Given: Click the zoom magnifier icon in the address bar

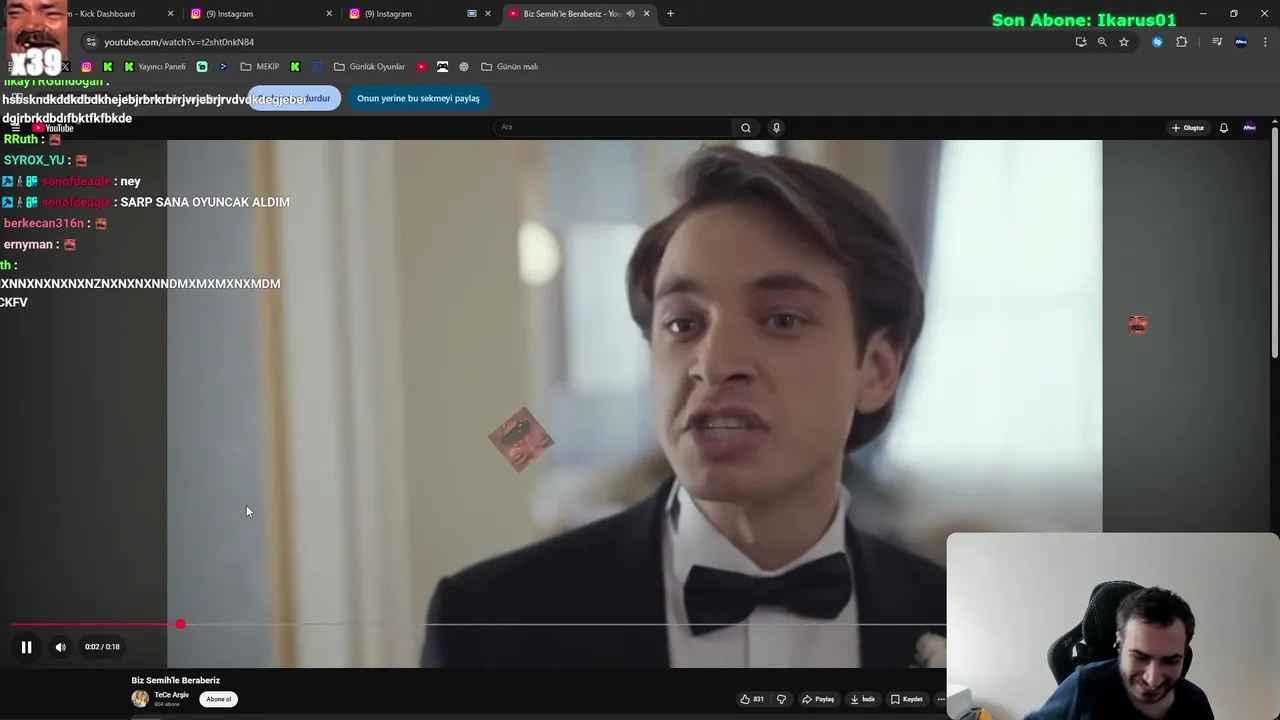Looking at the screenshot, I should [x=1102, y=42].
